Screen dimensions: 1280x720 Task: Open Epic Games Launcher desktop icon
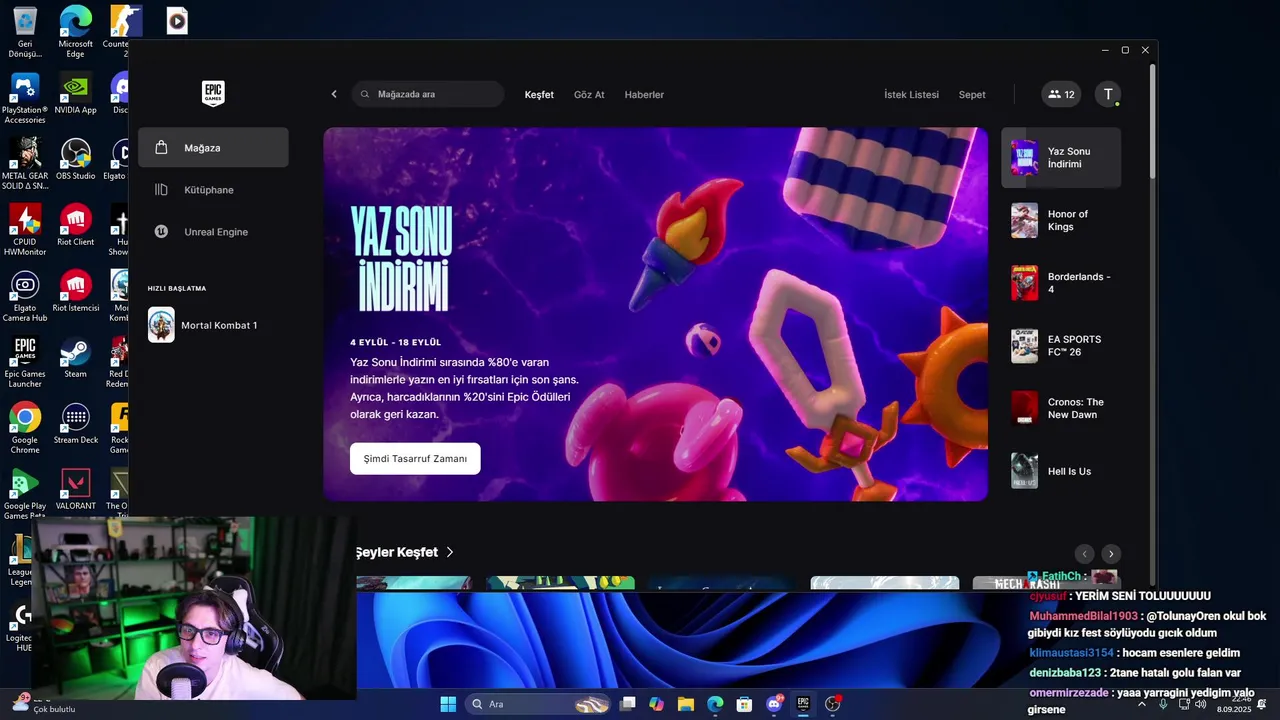pyautogui.click(x=25, y=362)
